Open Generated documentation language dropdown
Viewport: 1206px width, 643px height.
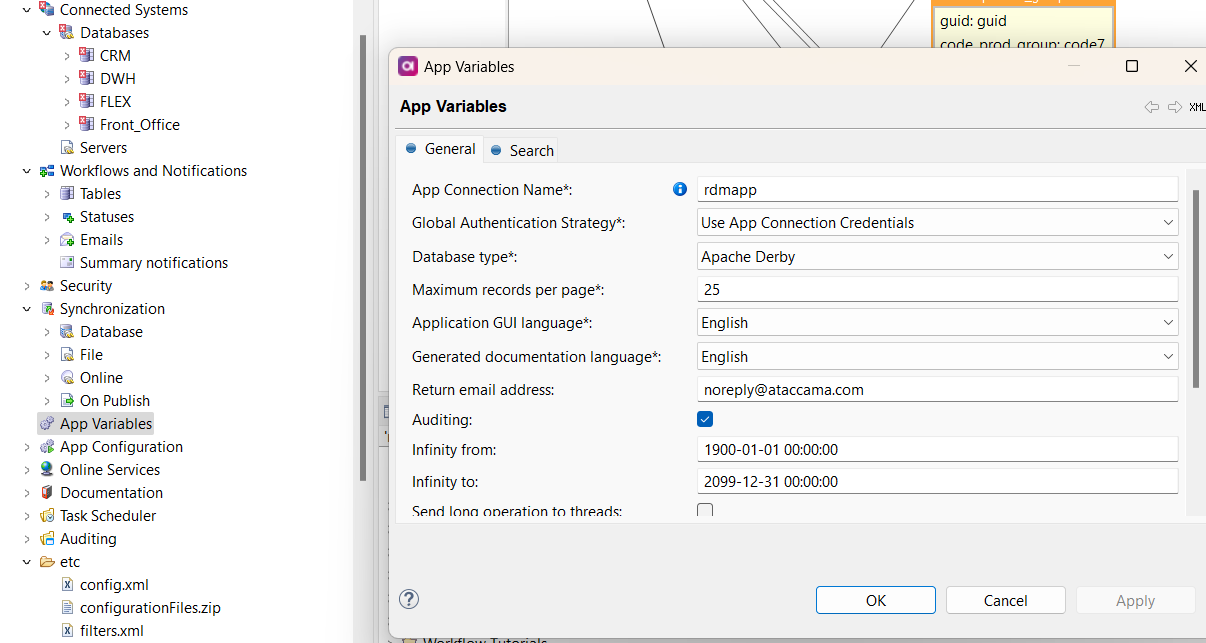pyautogui.click(x=1168, y=357)
